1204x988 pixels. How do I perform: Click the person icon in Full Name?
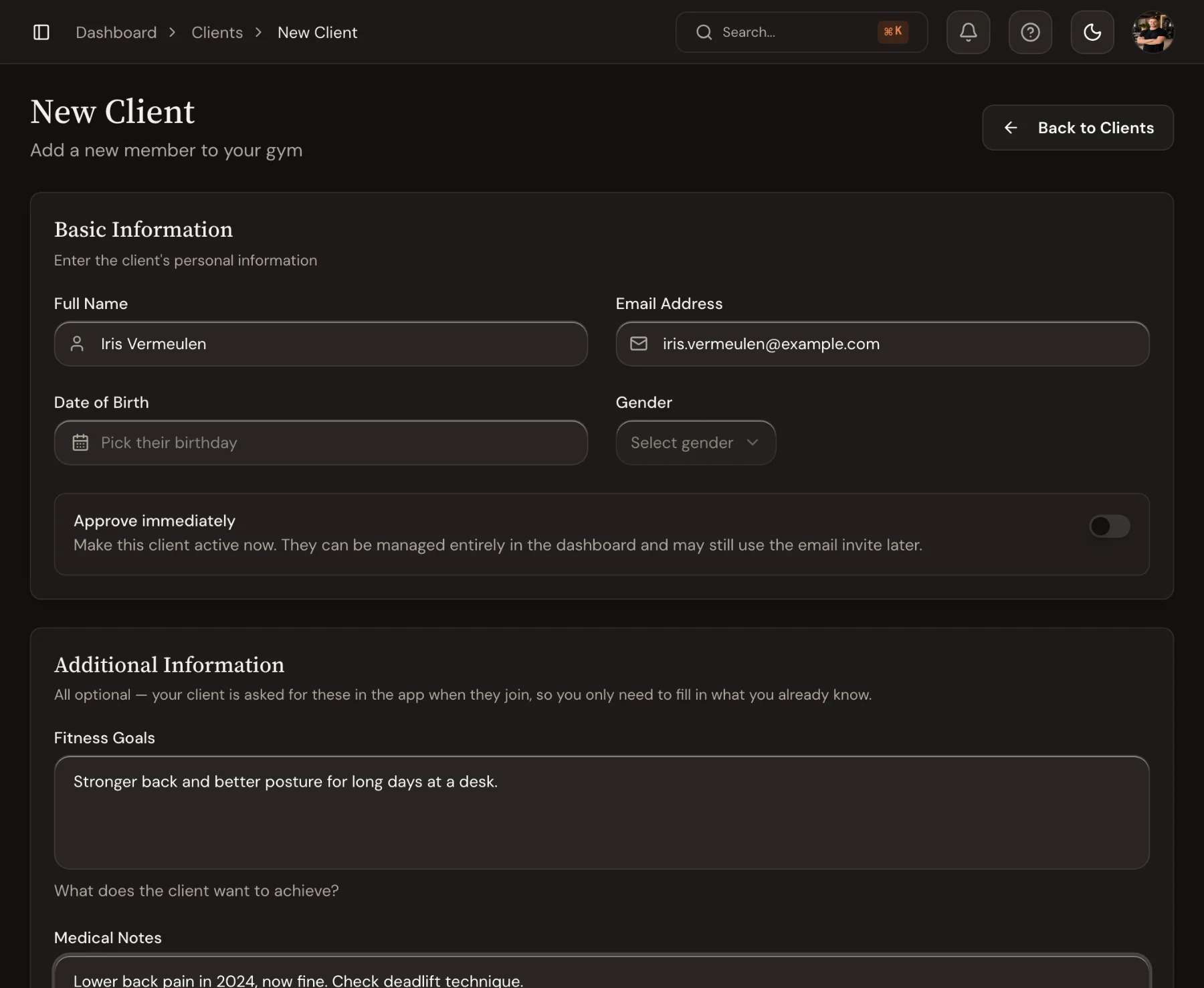[x=78, y=344]
